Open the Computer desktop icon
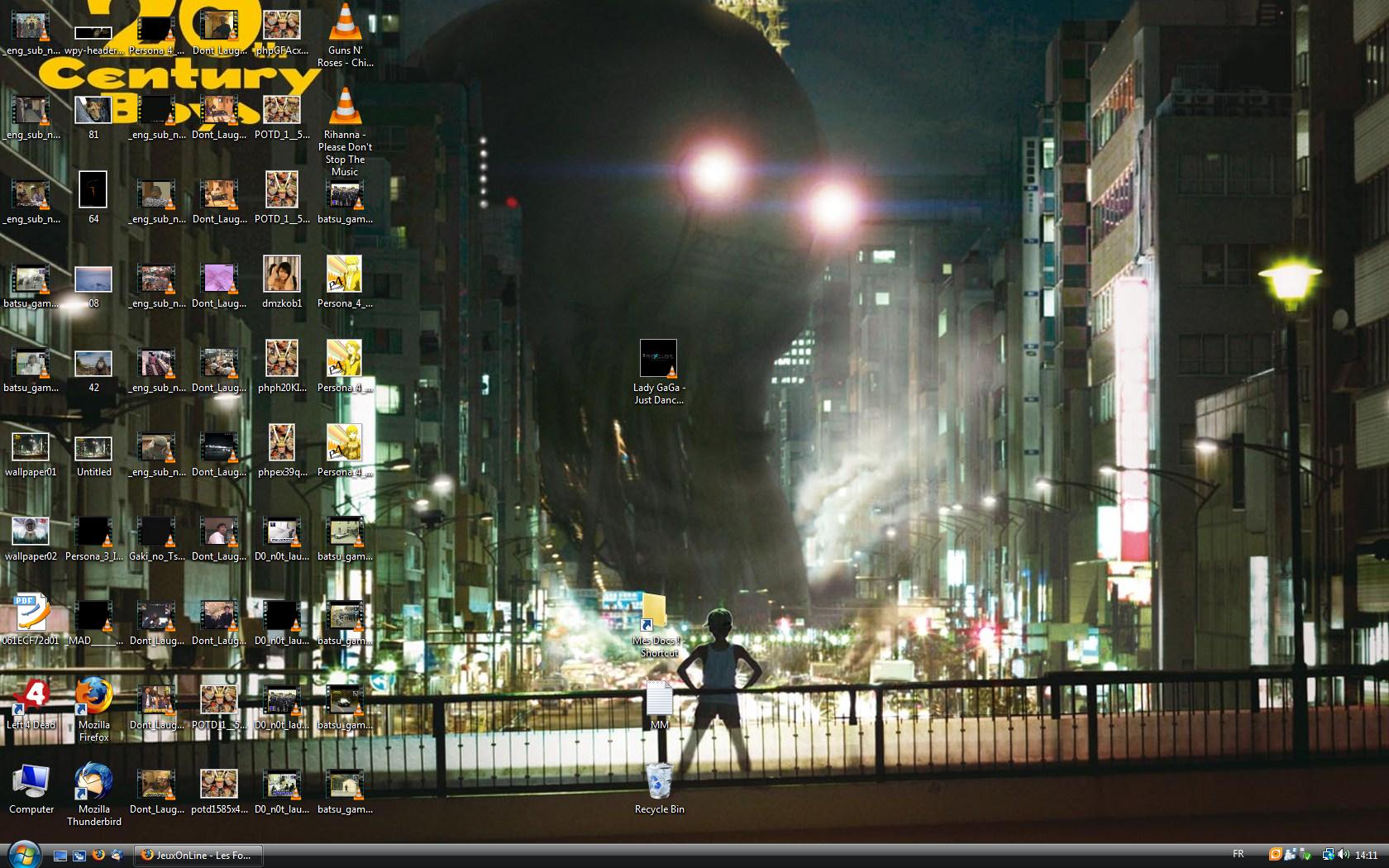This screenshot has width=1389, height=868. (x=31, y=789)
